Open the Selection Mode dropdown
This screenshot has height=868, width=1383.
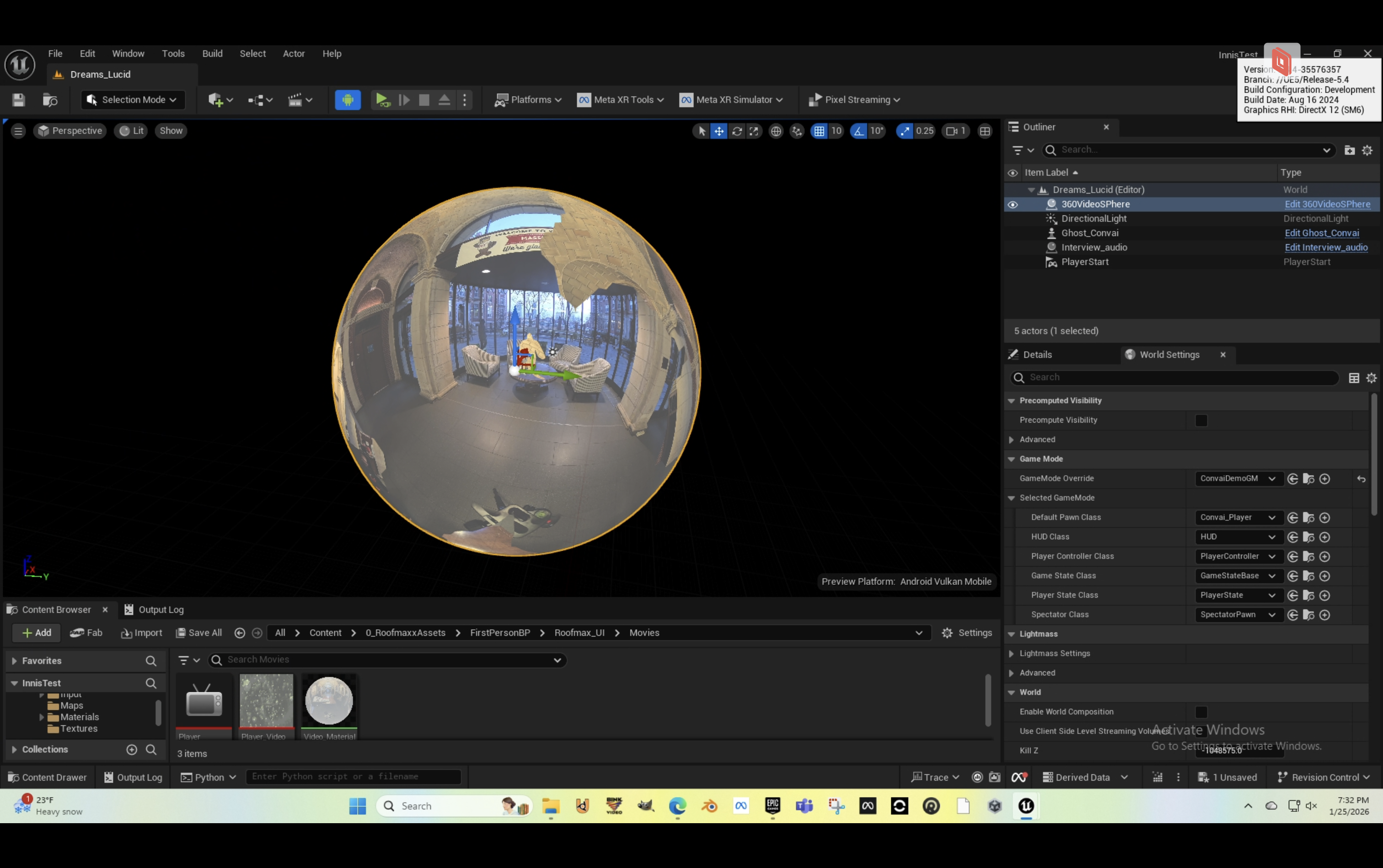point(133,100)
